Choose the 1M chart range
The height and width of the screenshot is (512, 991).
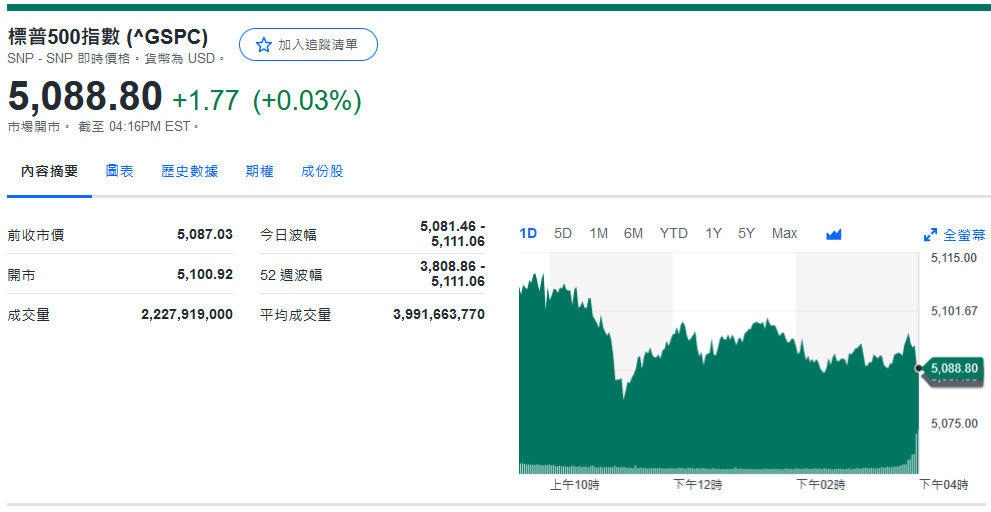pos(598,233)
